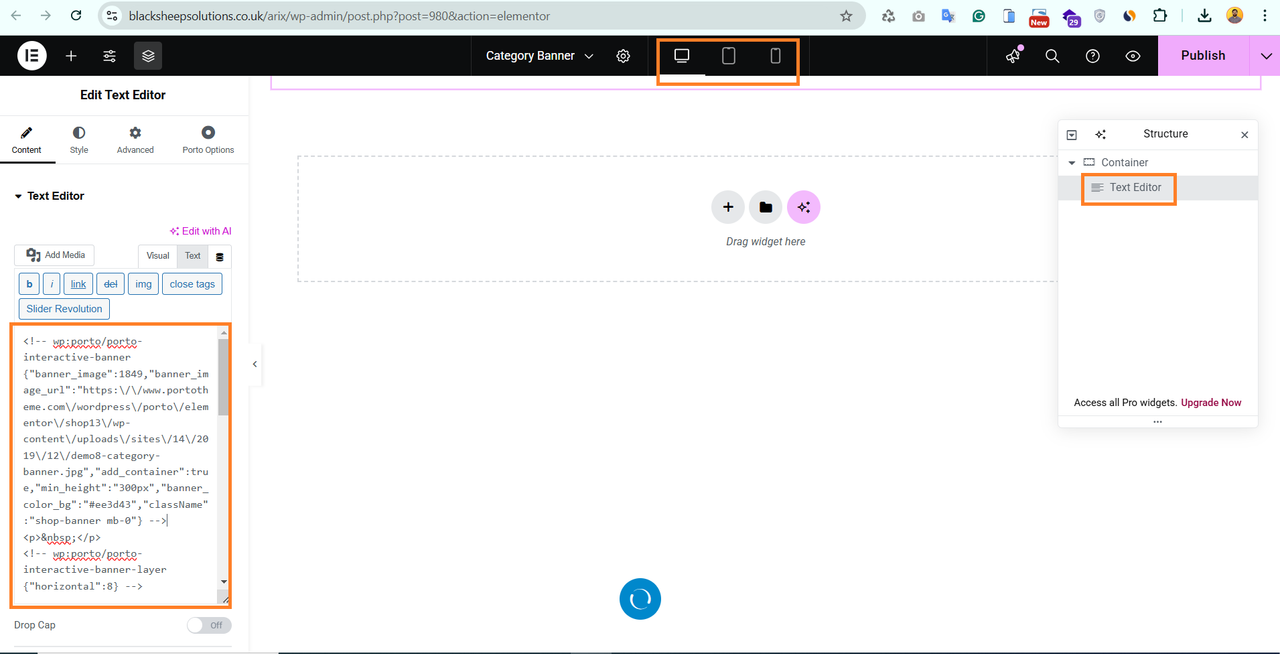1280x654 pixels.
Task: Open What's New megaphone notifications
Action: (x=1013, y=56)
